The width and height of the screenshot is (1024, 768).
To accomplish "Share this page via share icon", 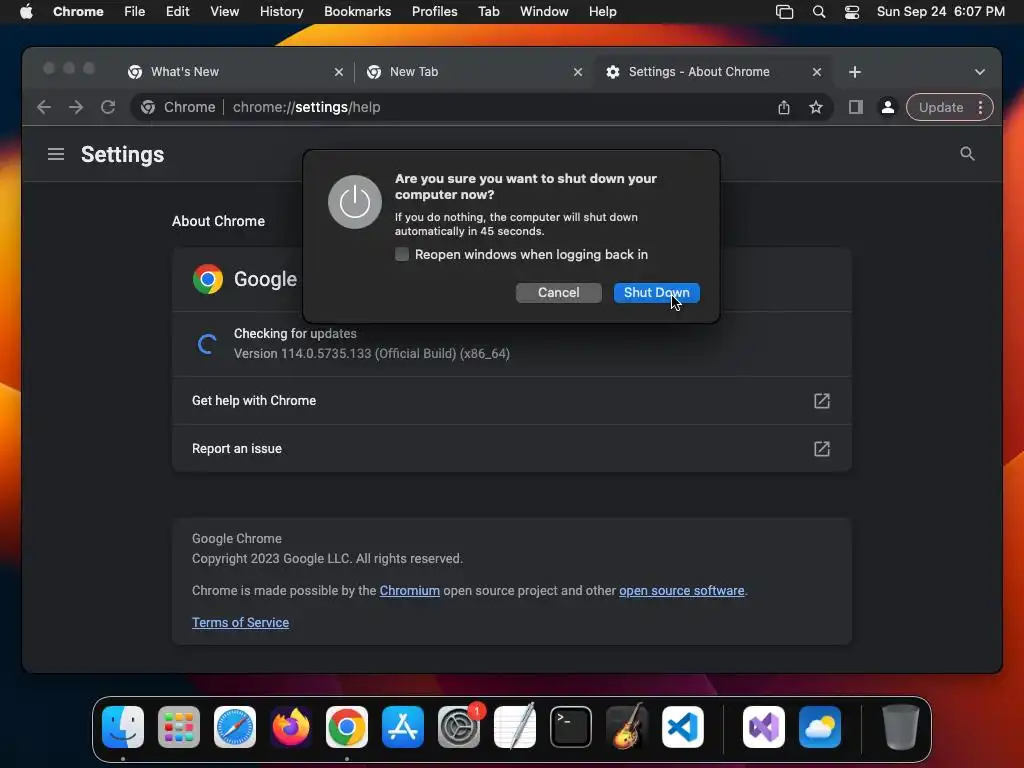I will (784, 107).
